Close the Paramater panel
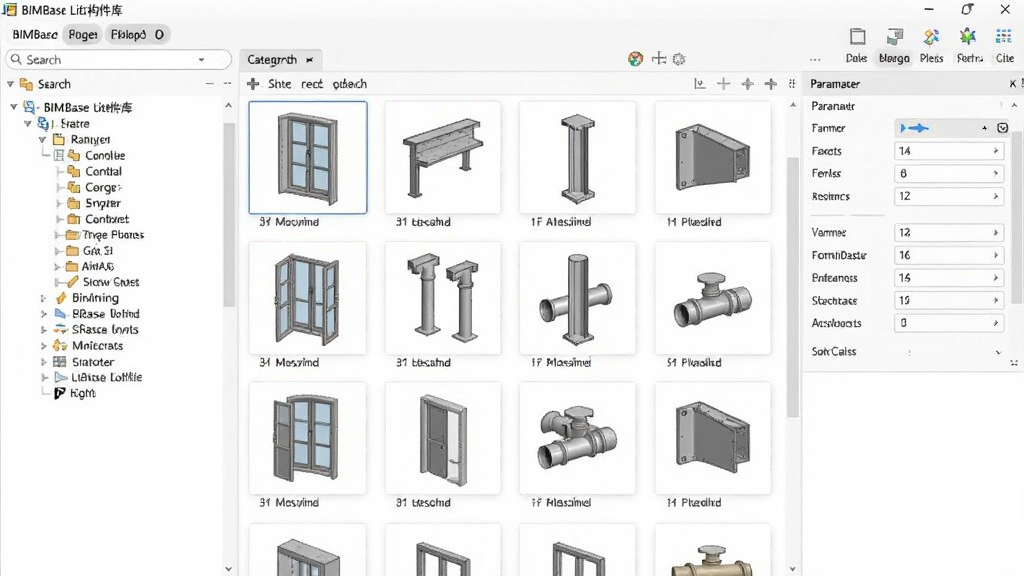Screen dimensions: 1024x576 pos(1013,84)
